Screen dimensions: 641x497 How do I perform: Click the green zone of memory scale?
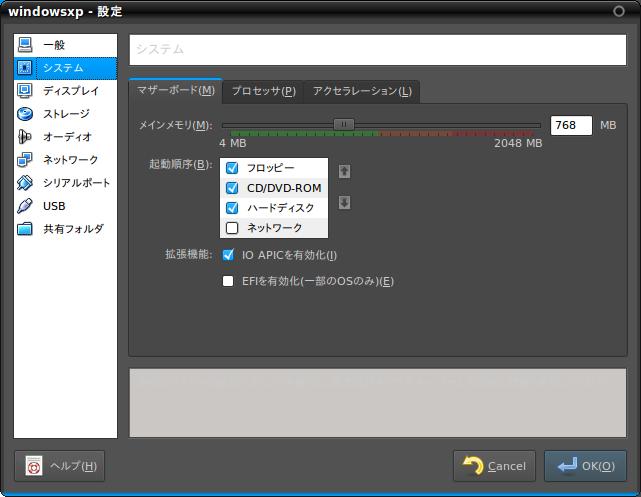click(305, 134)
